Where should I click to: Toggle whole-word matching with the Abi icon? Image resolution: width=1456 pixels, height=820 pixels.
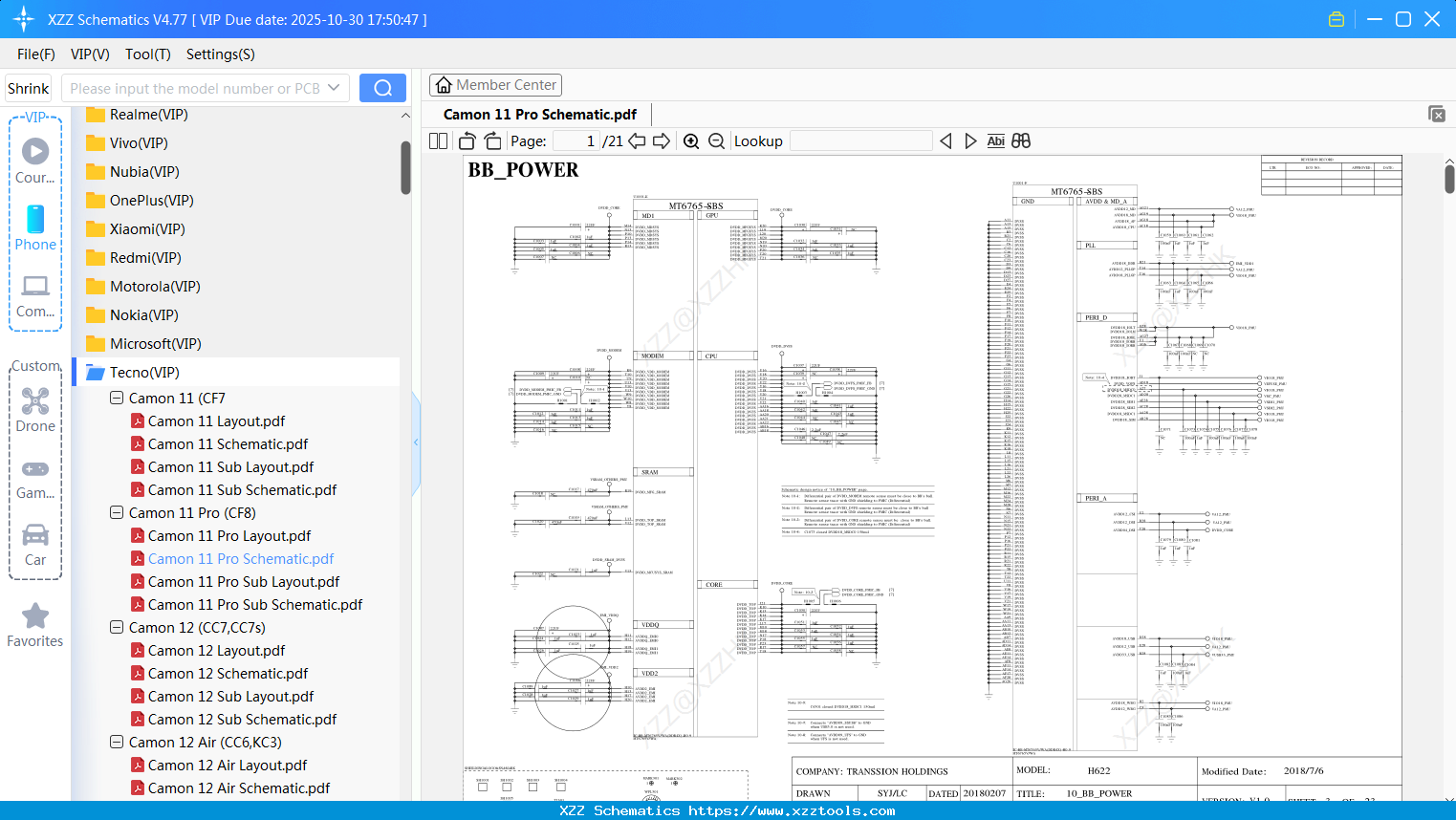[995, 140]
